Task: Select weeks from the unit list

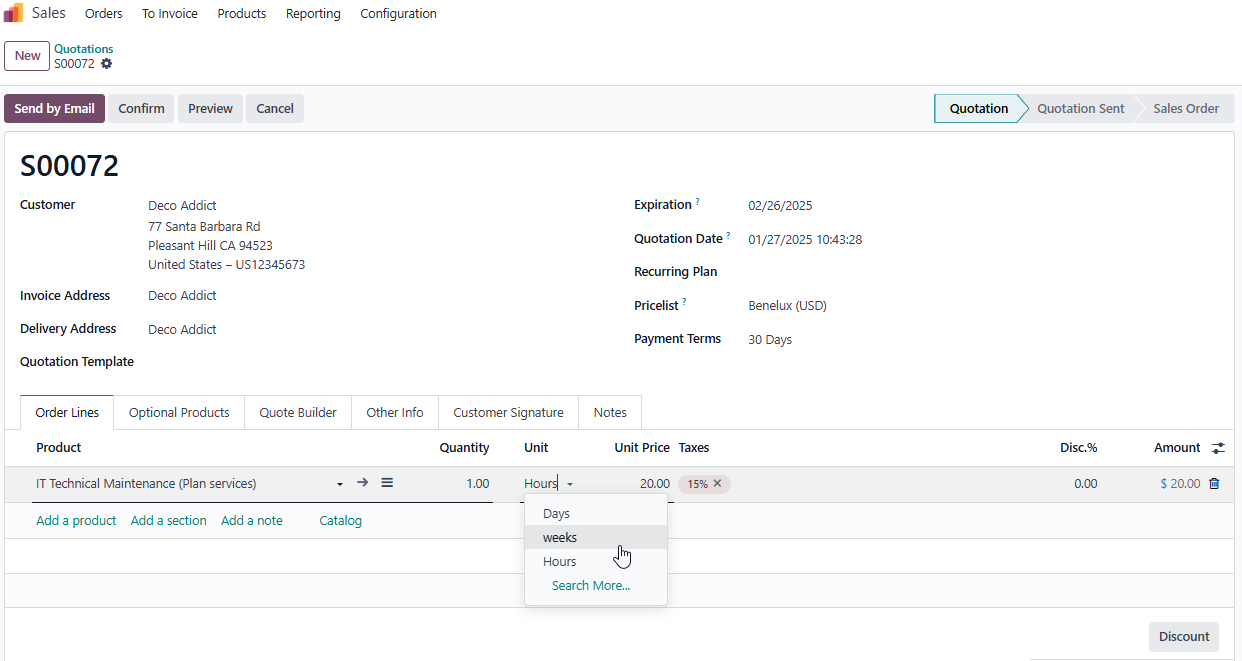Action: (x=560, y=538)
